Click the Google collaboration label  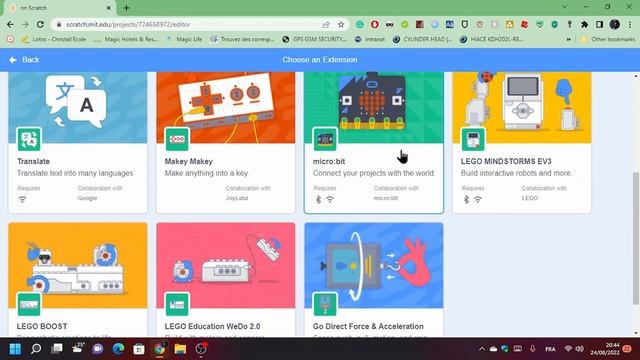pos(87,198)
